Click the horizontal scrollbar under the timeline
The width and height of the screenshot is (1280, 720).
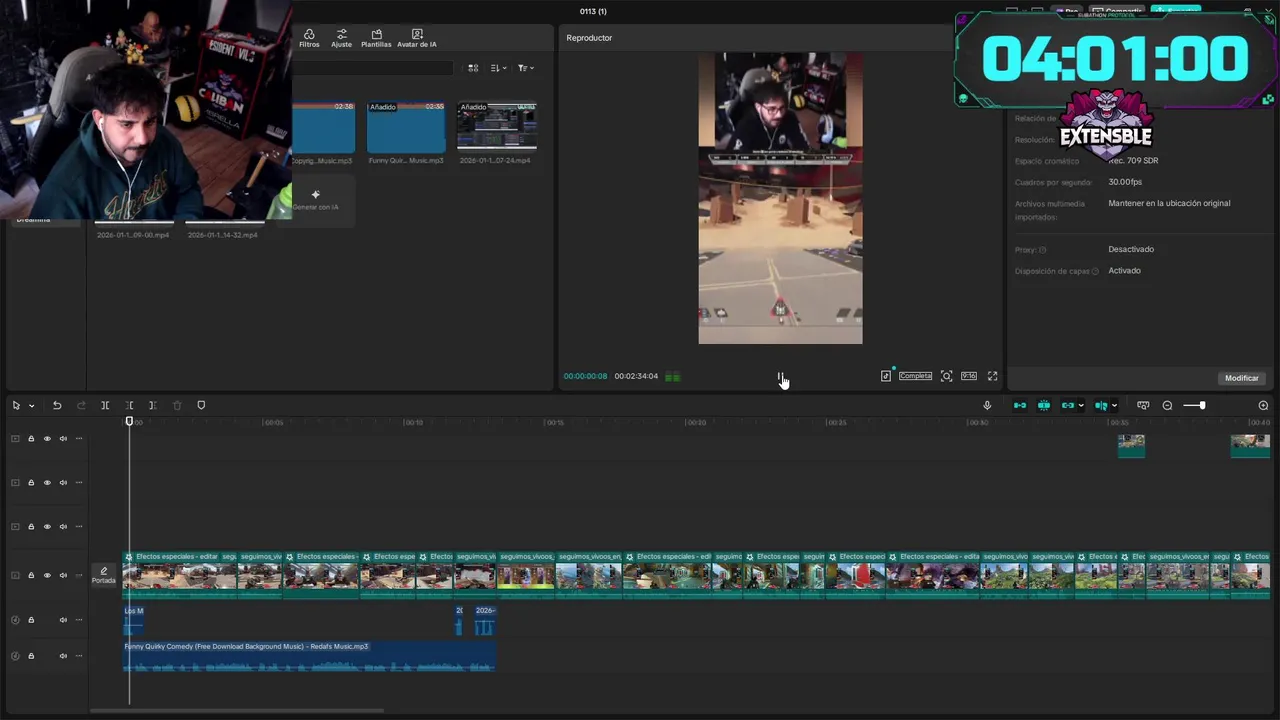237,711
